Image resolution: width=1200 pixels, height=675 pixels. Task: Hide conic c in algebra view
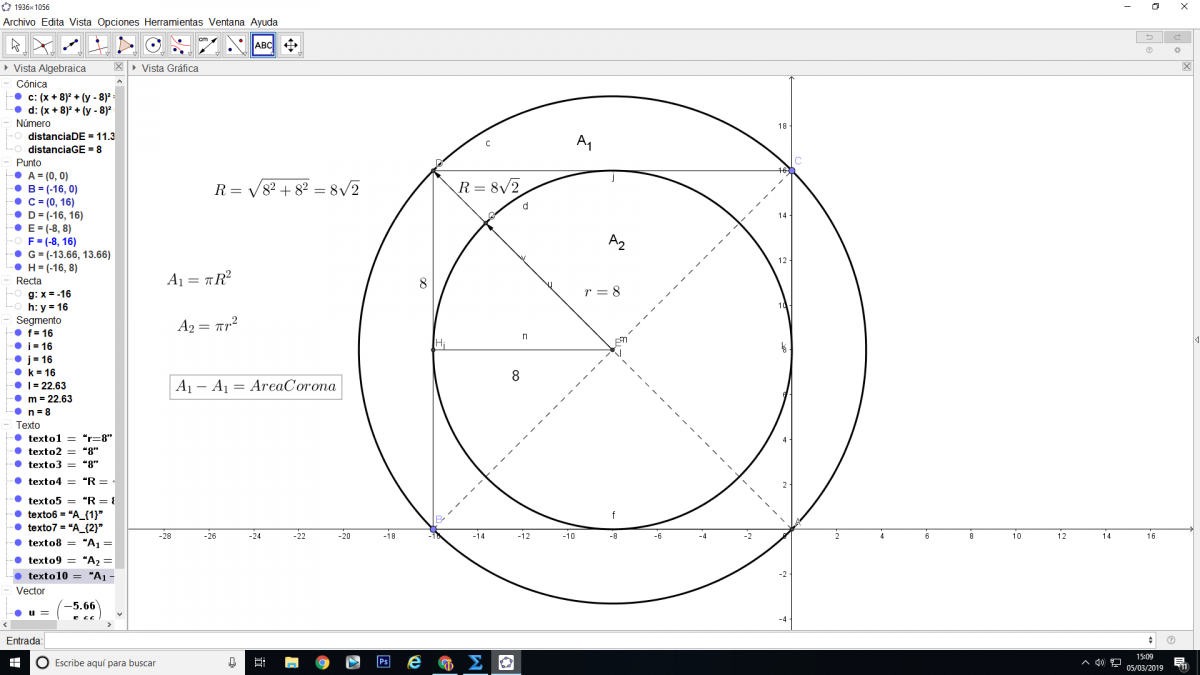click(18, 98)
